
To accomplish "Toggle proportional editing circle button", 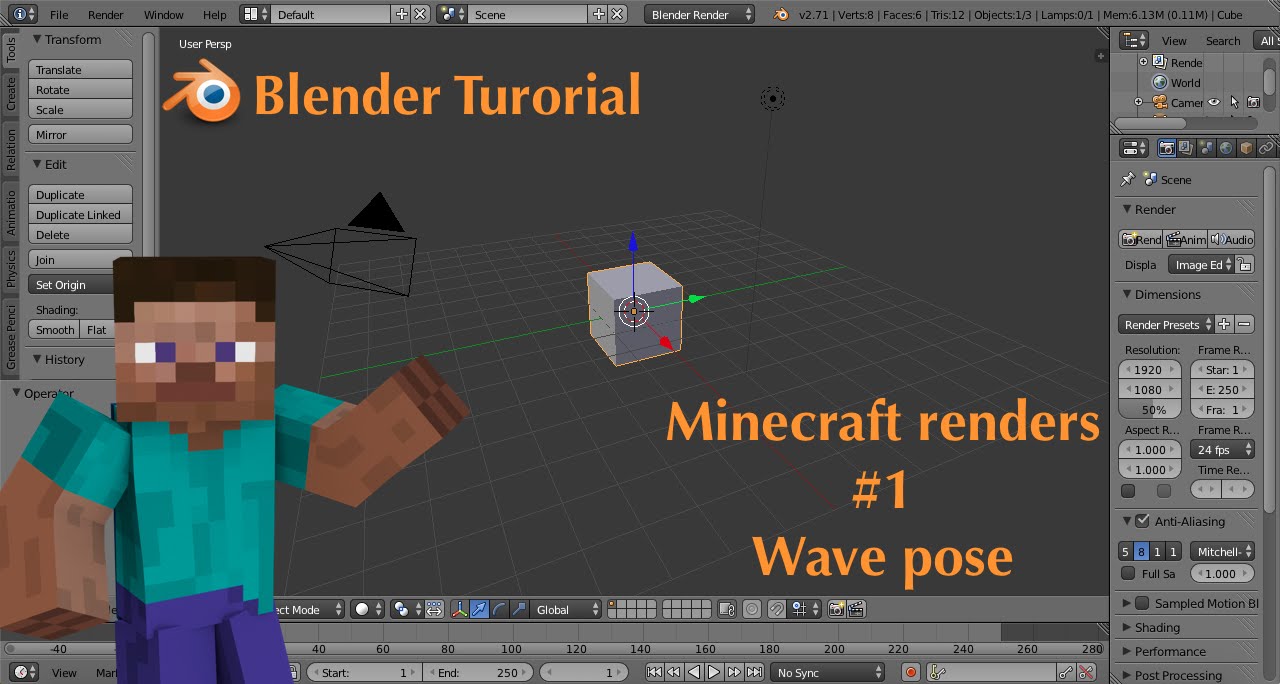I will [751, 609].
